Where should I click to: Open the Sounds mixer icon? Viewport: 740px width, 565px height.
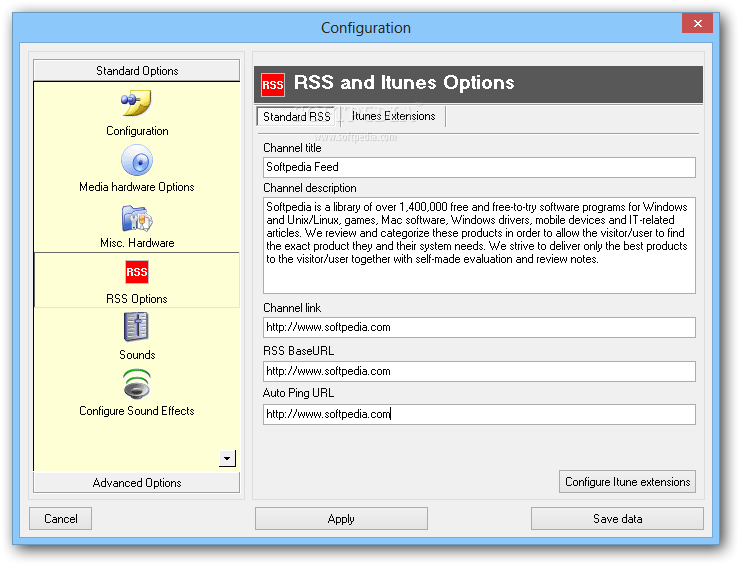[136, 327]
